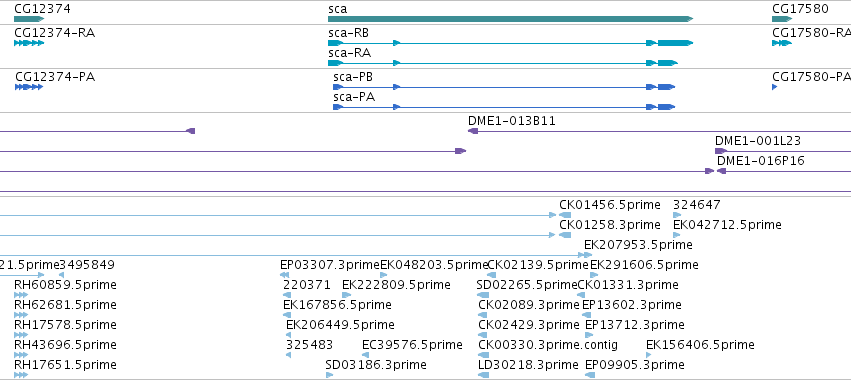Select the EP13602.3prime EST label
This screenshot has width=851, height=380.
632,305
